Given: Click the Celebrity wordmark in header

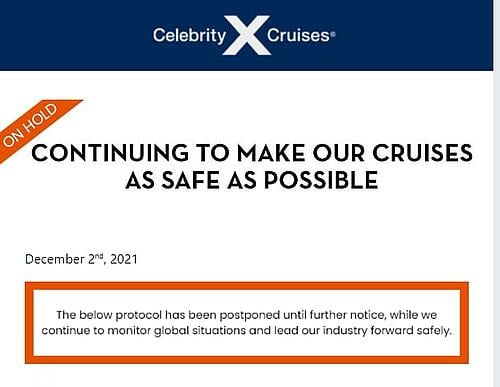Looking at the screenshot, I should point(190,35).
